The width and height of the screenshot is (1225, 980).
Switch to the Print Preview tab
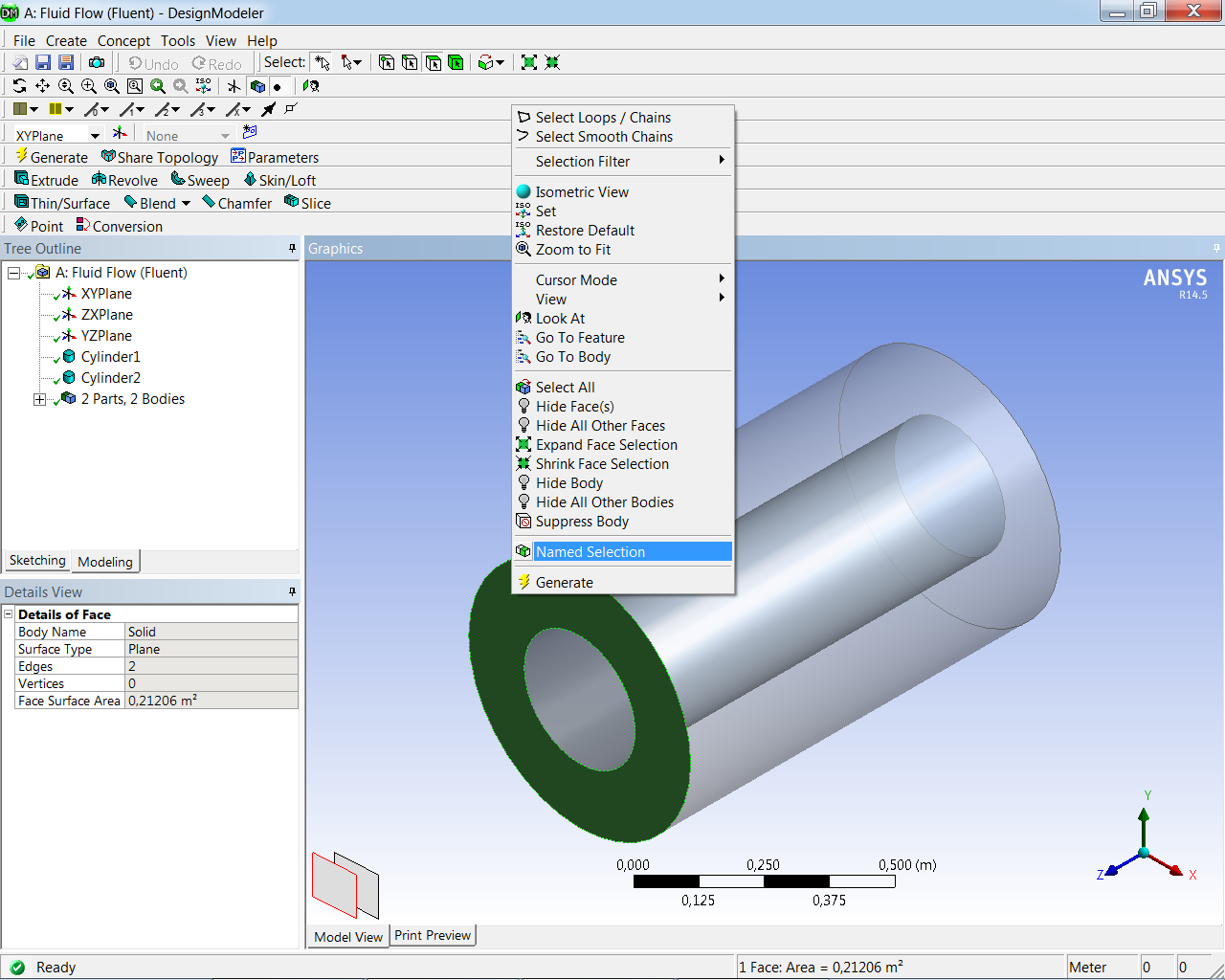point(433,935)
